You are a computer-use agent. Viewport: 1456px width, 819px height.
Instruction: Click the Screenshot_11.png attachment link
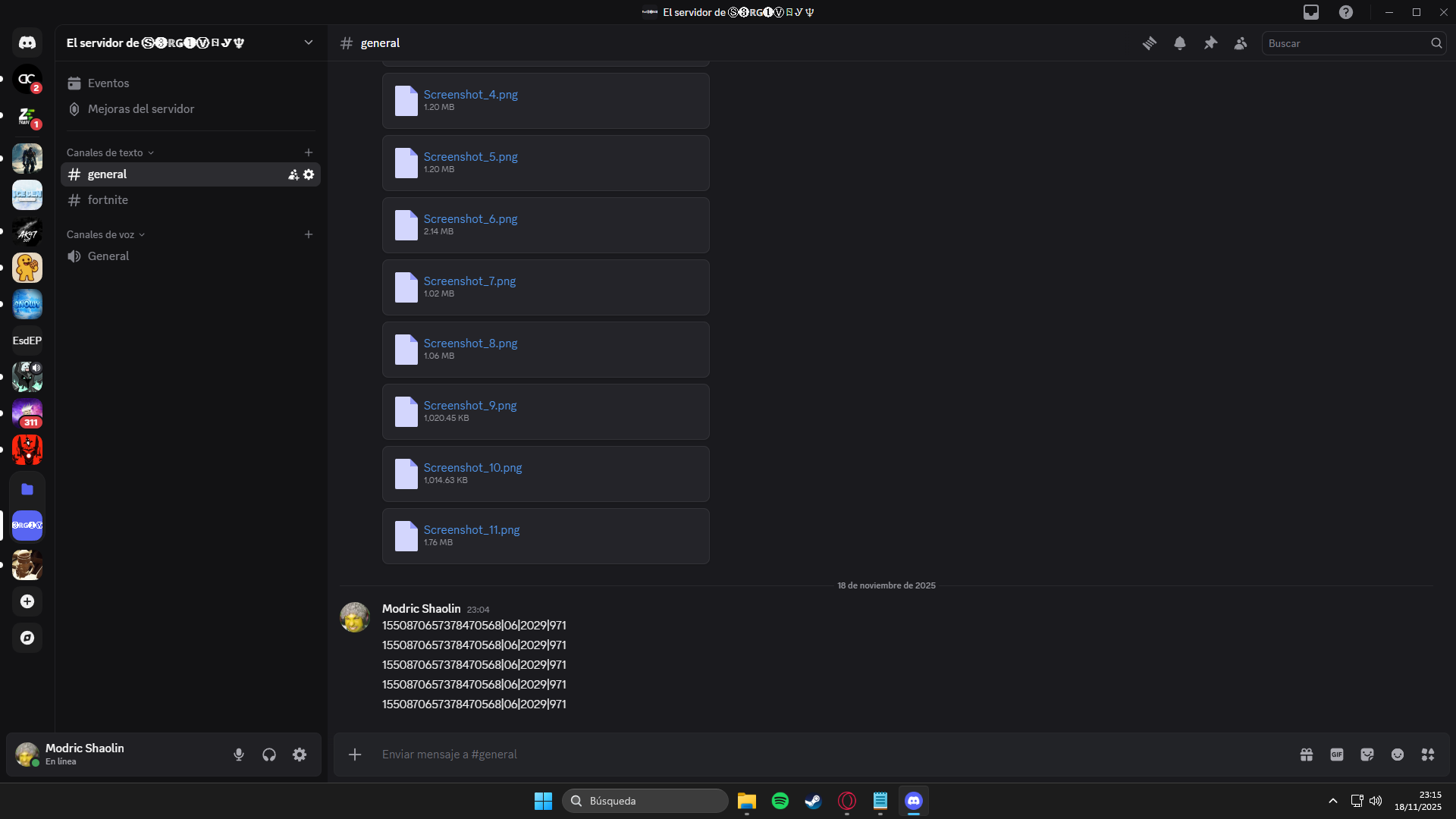[x=472, y=530]
